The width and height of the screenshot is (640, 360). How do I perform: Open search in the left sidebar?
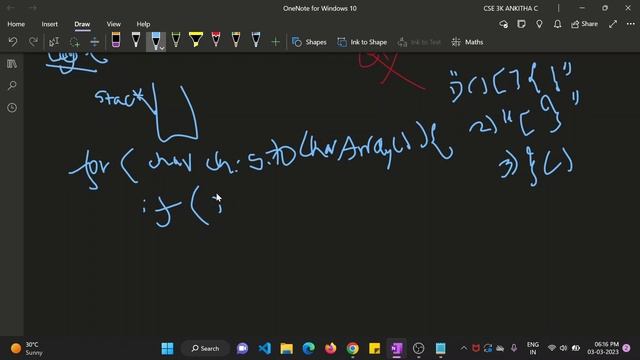(x=12, y=86)
